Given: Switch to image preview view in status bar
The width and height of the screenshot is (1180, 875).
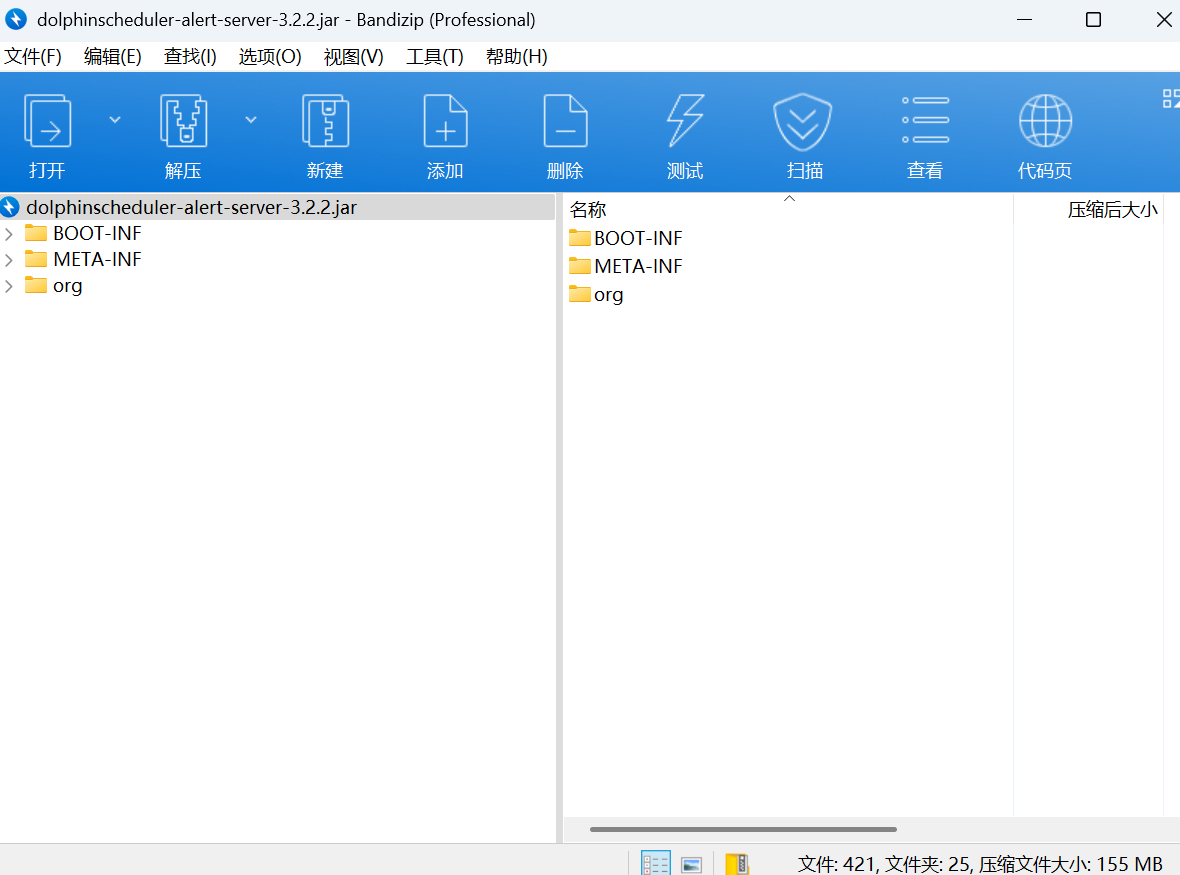Looking at the screenshot, I should 692,864.
